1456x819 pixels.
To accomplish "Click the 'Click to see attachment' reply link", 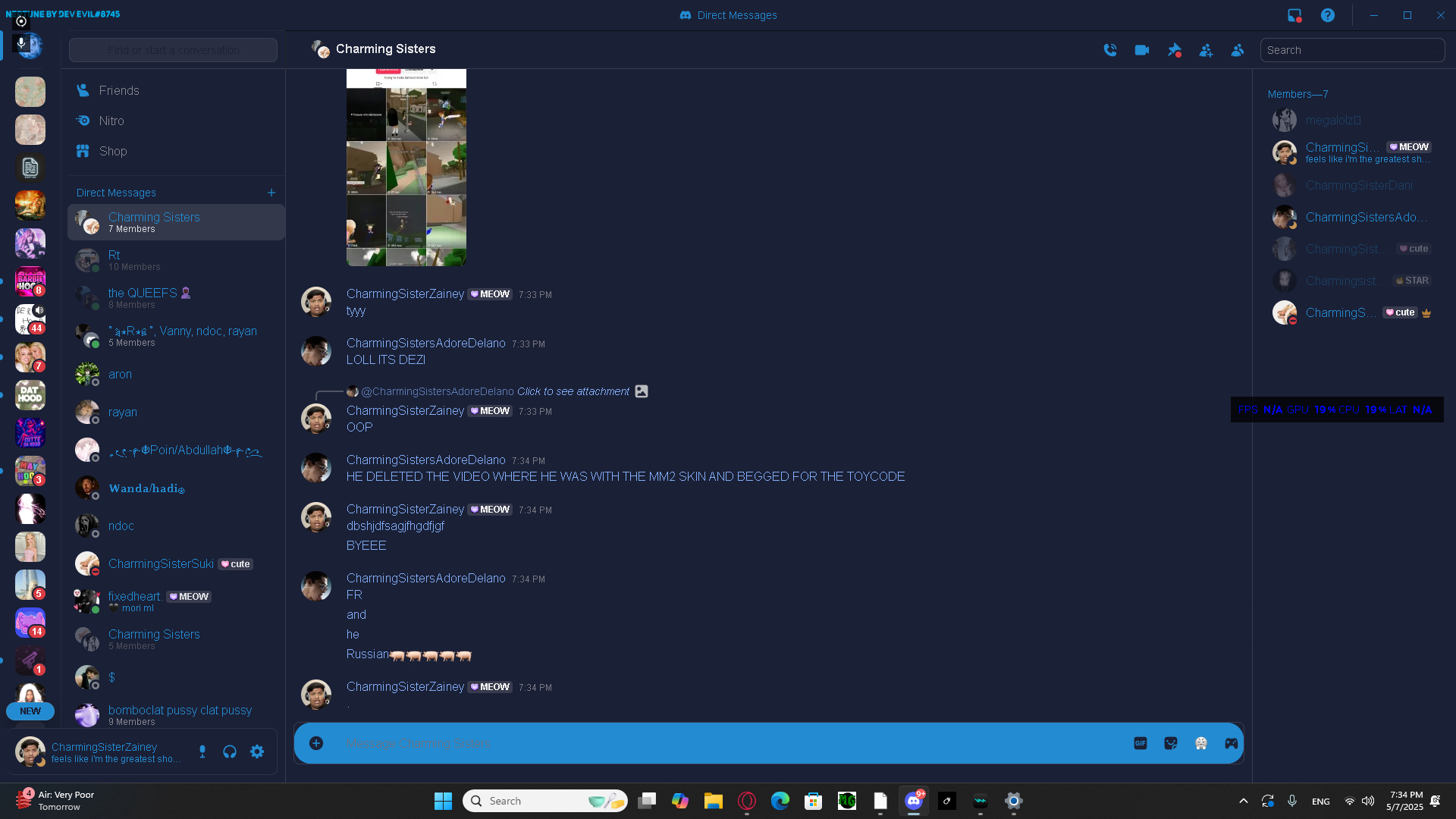I will tap(573, 391).
